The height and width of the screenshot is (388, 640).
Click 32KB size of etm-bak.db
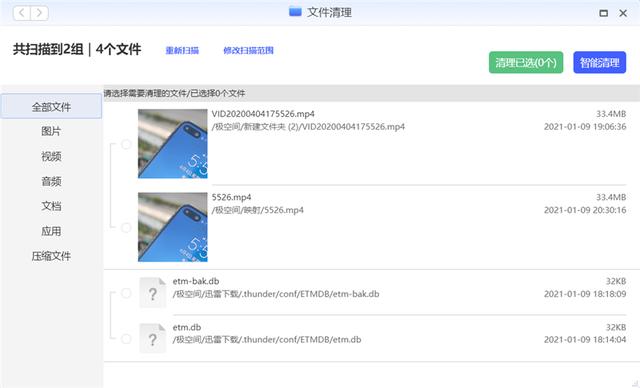616,281
